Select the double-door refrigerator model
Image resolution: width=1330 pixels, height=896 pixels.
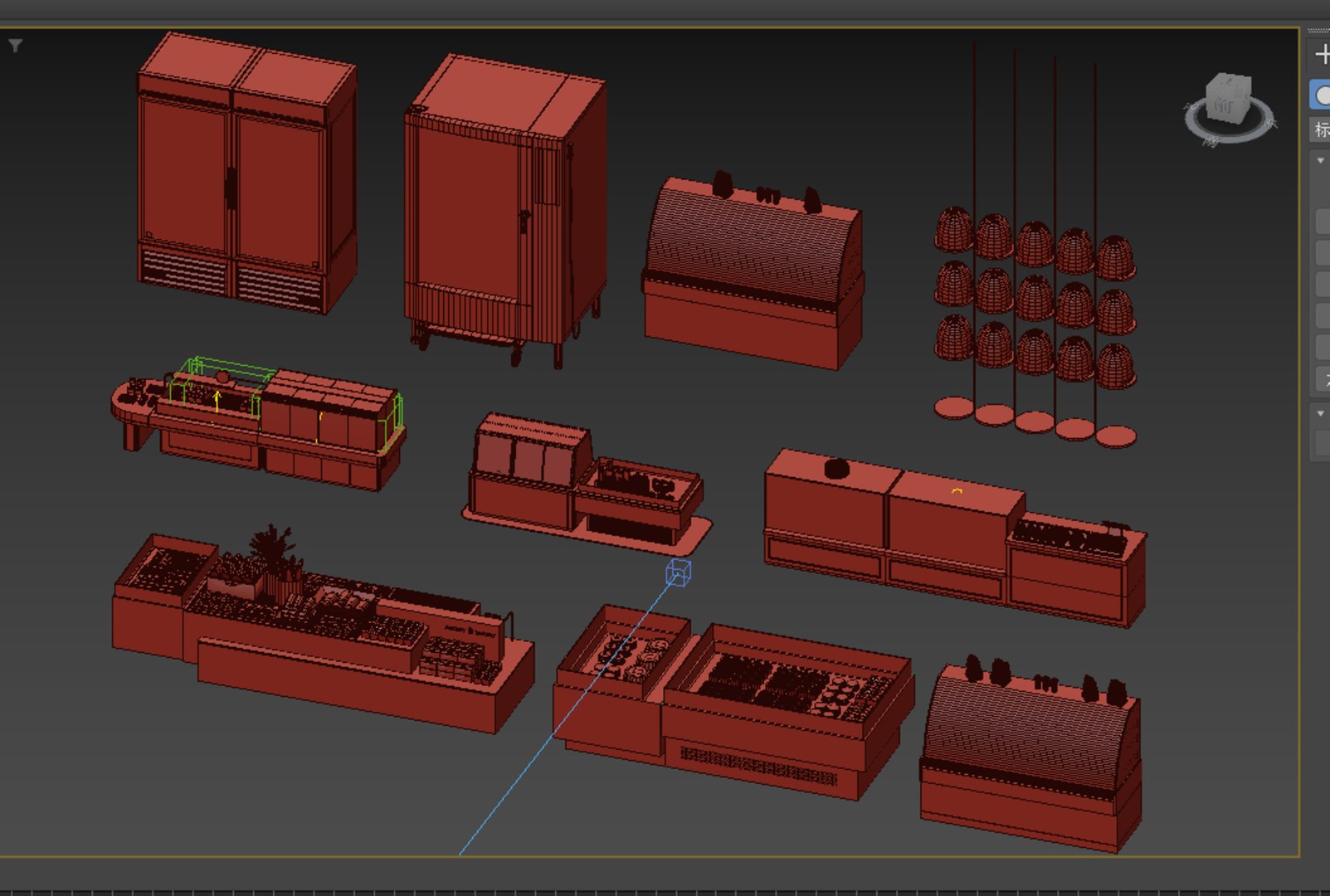247,173
